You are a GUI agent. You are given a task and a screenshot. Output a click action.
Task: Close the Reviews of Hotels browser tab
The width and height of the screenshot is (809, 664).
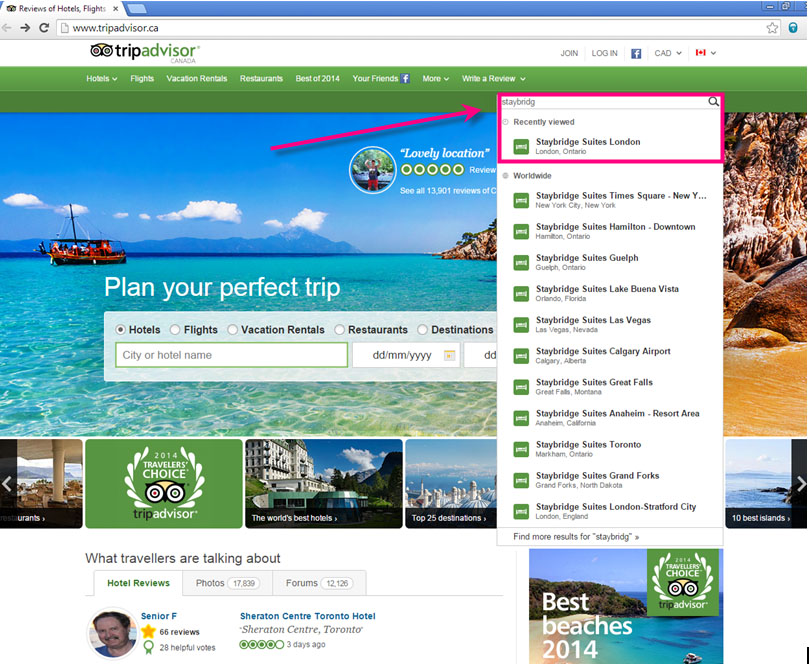tap(116, 9)
